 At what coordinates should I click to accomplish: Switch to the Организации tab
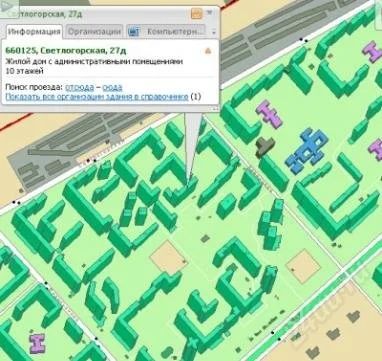(x=94, y=32)
